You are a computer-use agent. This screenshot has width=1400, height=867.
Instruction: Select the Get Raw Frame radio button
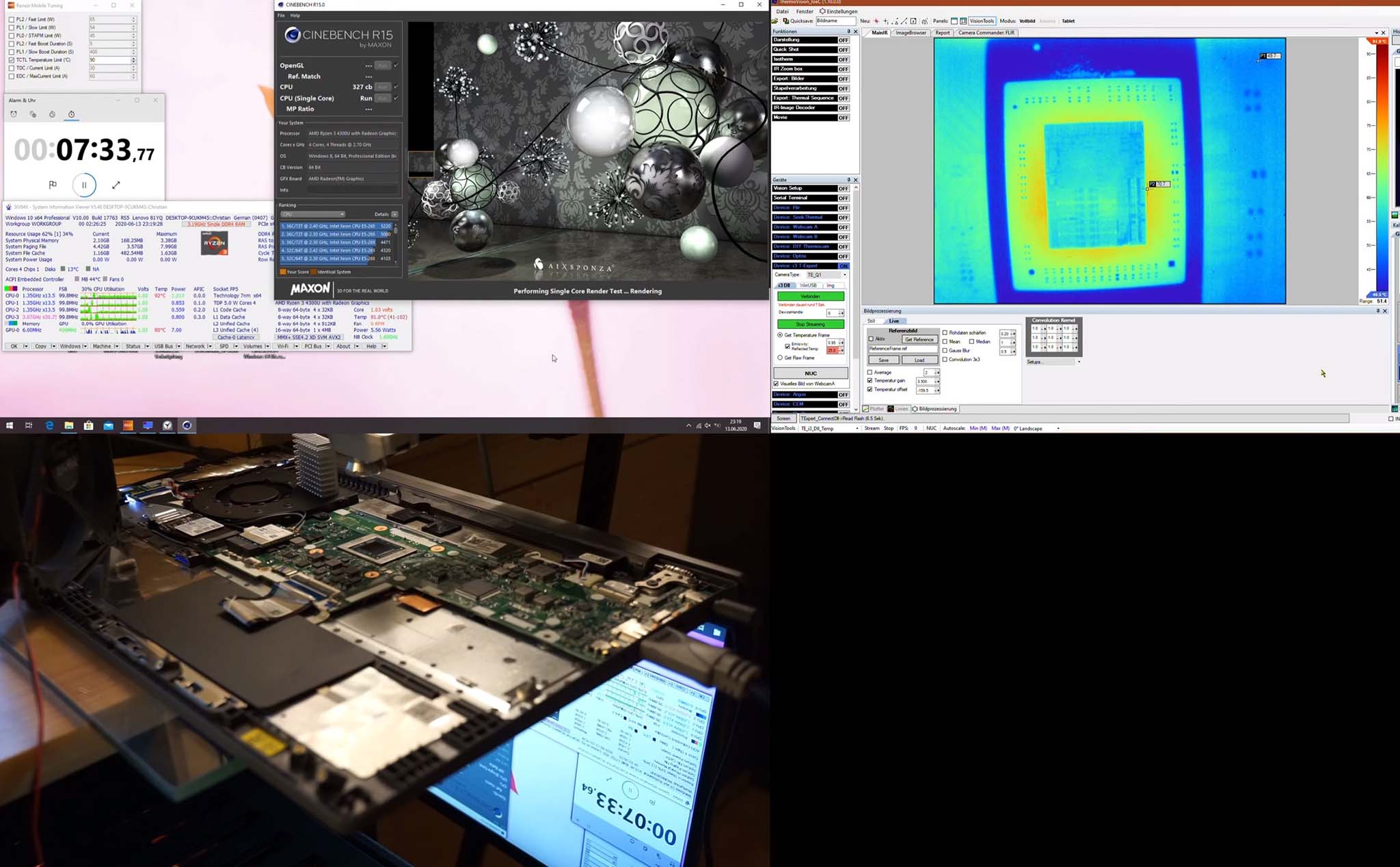click(x=780, y=358)
